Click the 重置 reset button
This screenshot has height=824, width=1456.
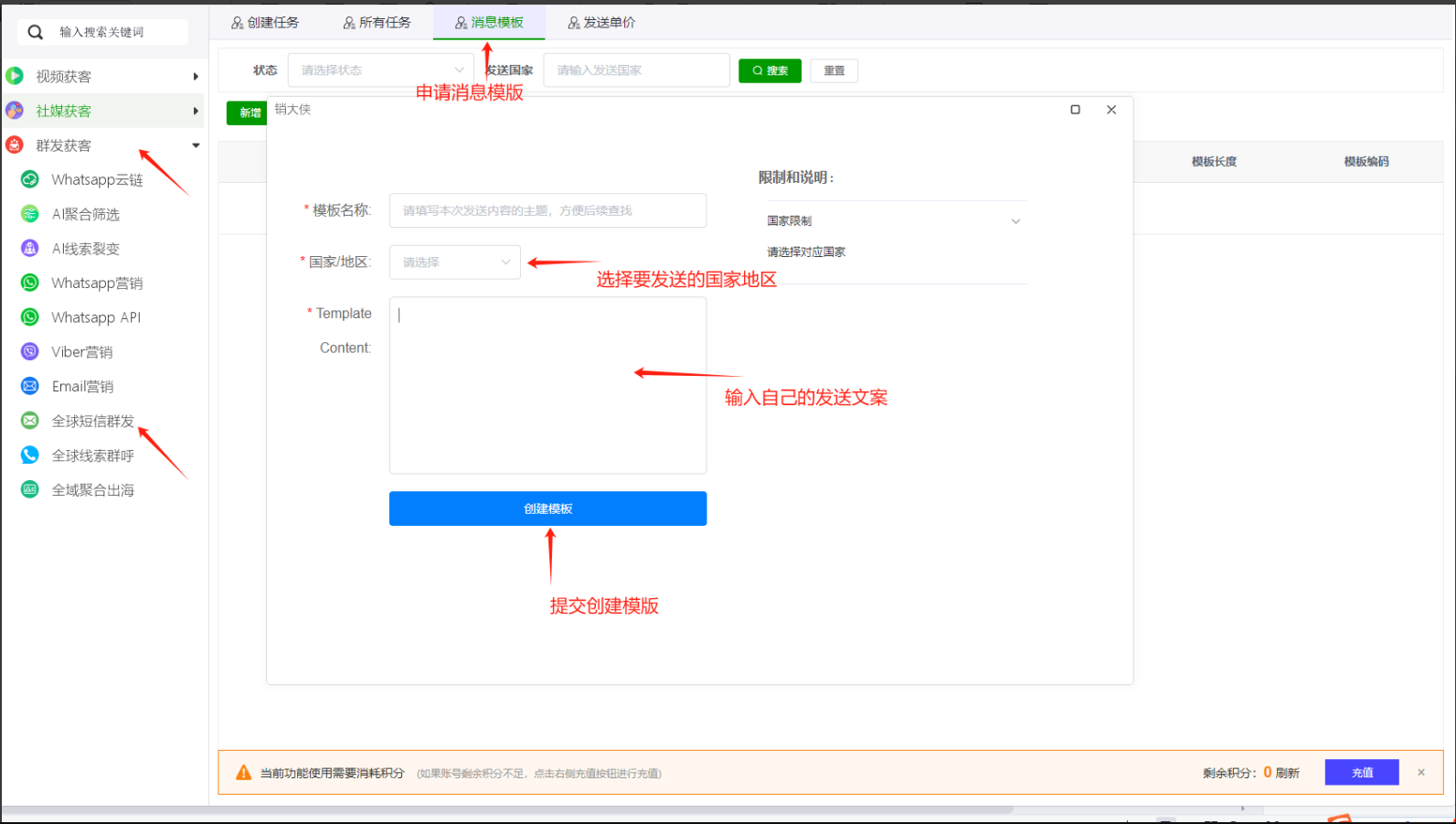(x=834, y=70)
